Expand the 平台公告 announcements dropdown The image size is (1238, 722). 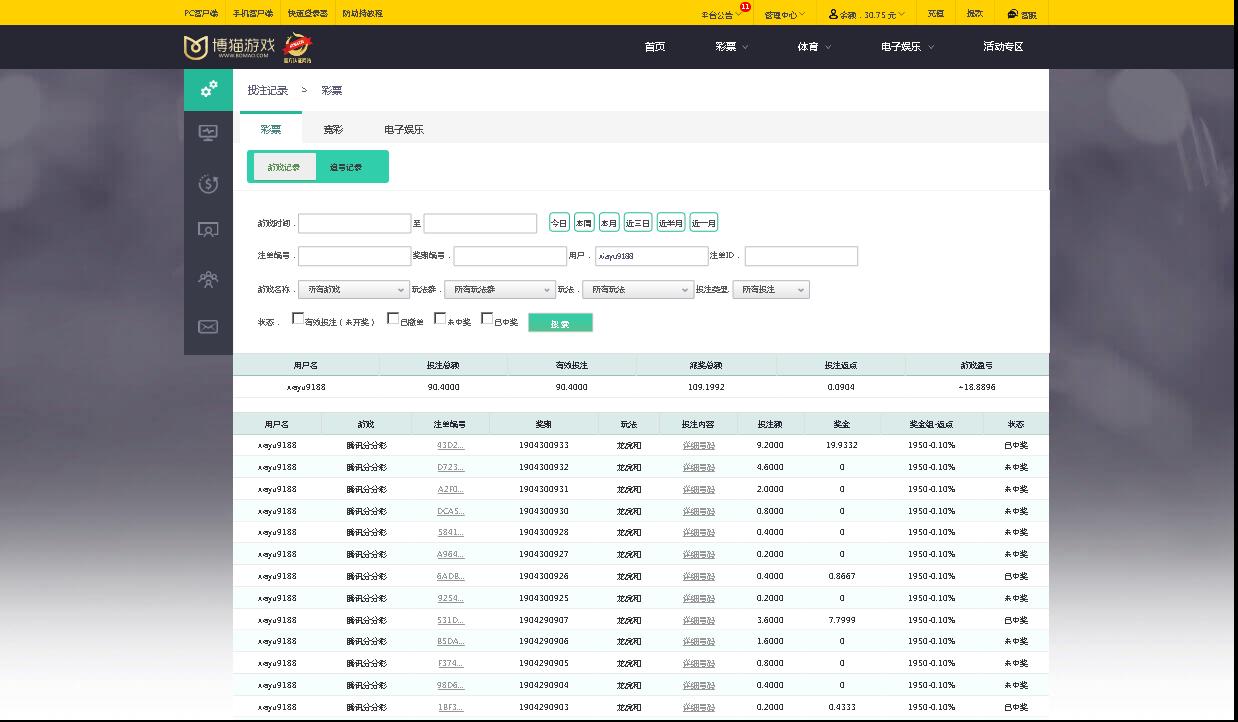(x=722, y=14)
